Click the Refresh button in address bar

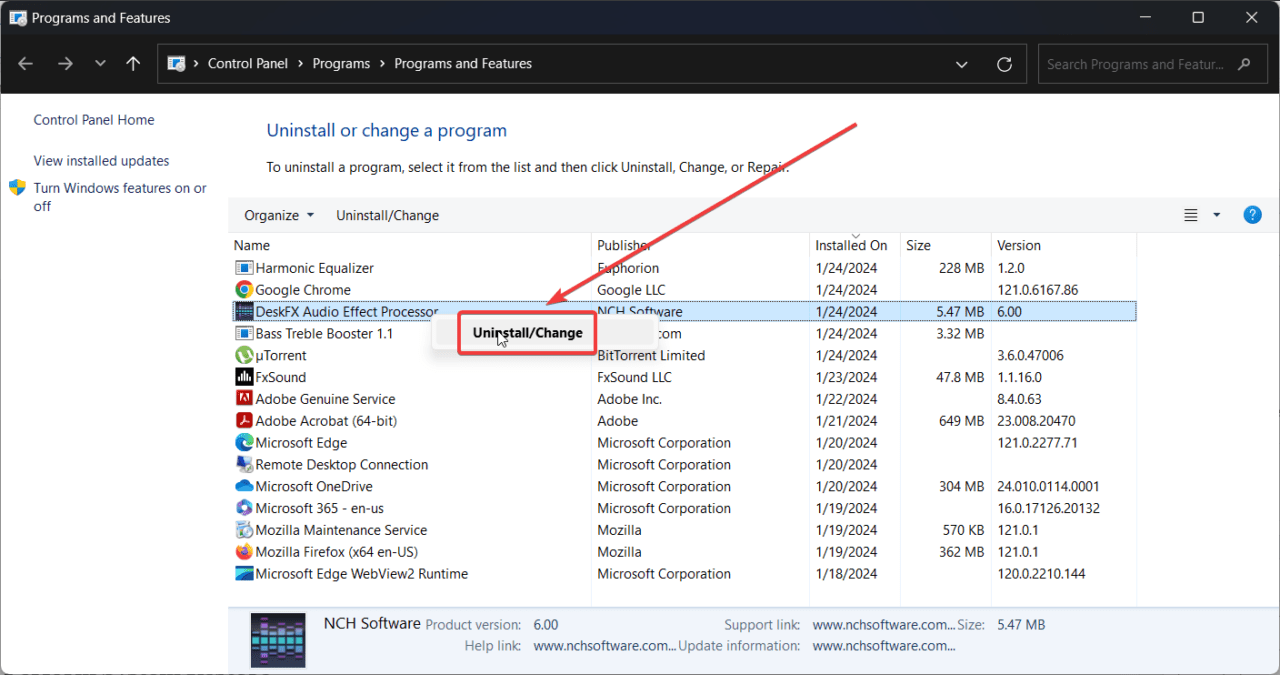[1005, 64]
